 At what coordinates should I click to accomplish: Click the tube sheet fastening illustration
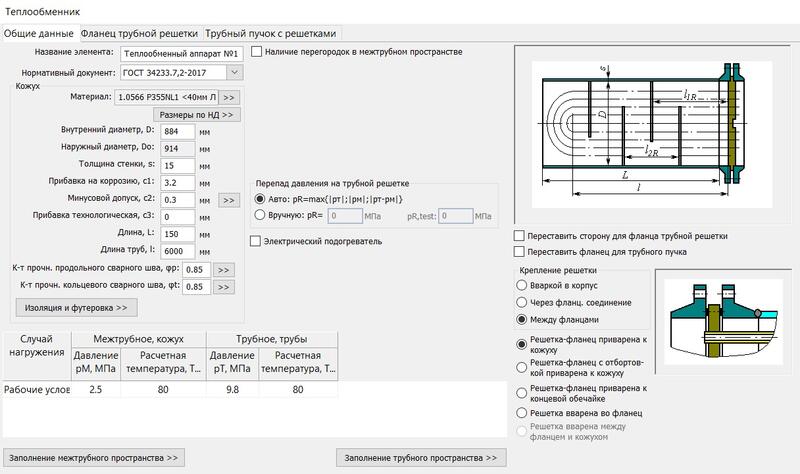point(723,322)
